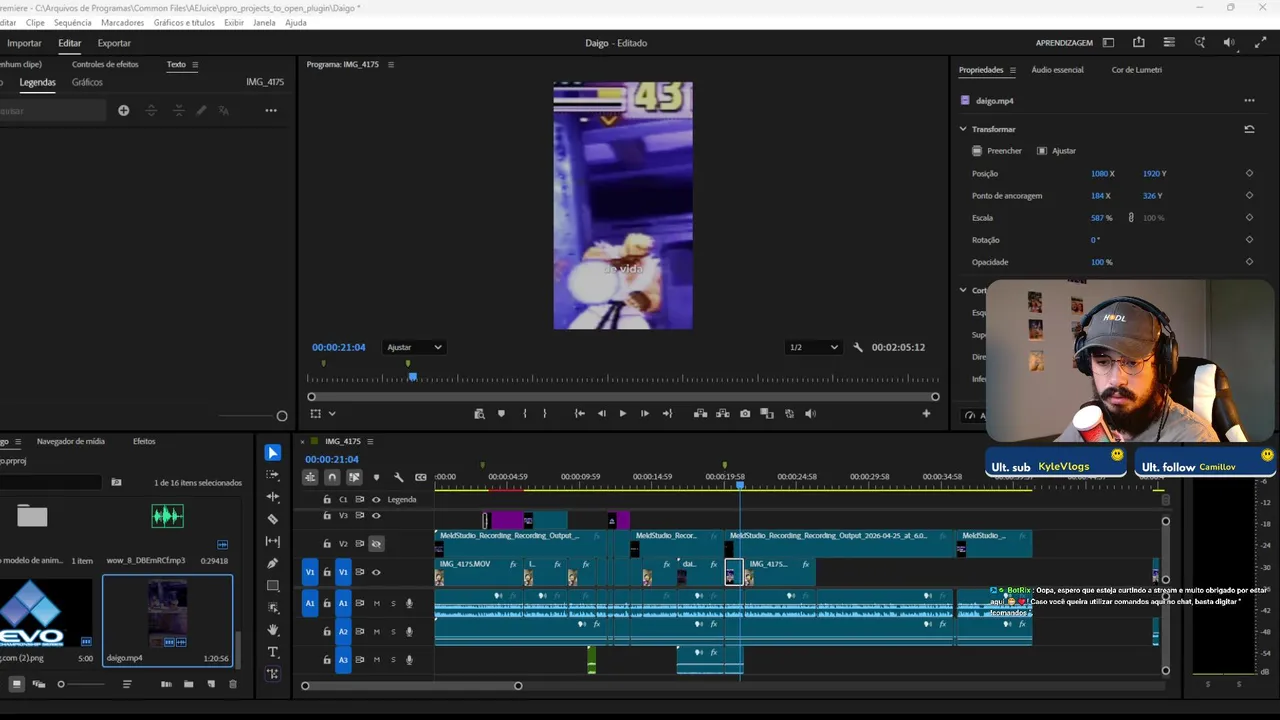The image size is (1280, 720).
Task: Toggle full screen video icon
Action: click(1260, 43)
